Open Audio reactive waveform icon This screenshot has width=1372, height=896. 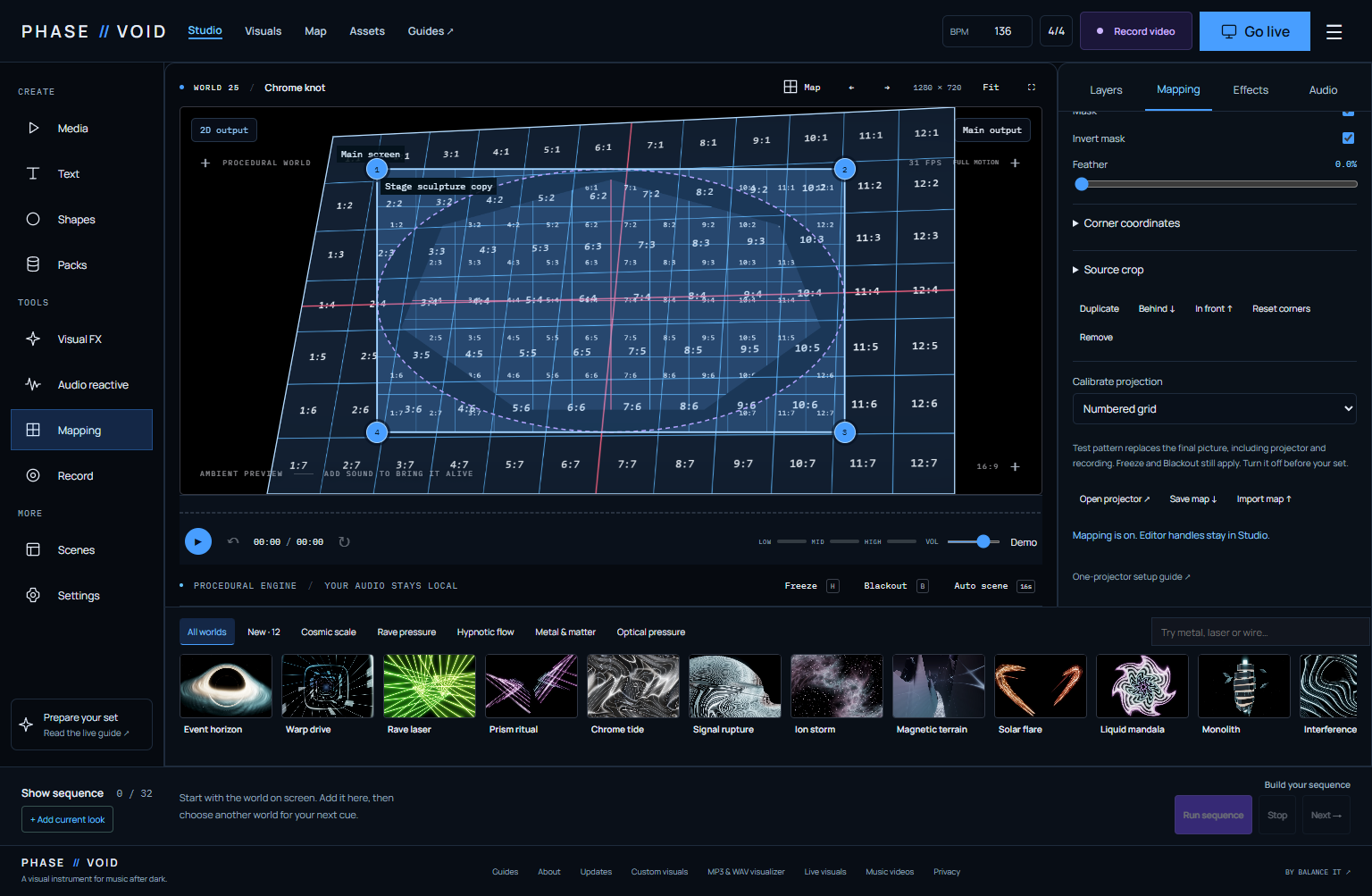tap(33, 384)
